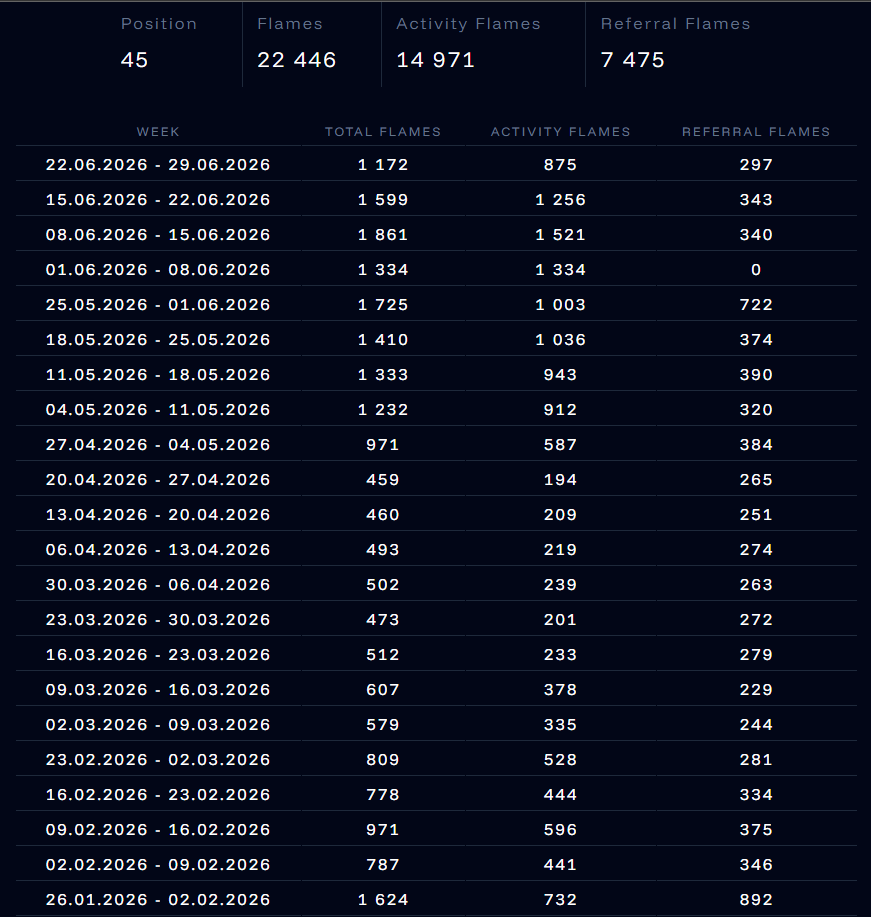871x917 pixels.
Task: Click week 11.05.2026 - 18.05.2026
Action: [158, 374]
